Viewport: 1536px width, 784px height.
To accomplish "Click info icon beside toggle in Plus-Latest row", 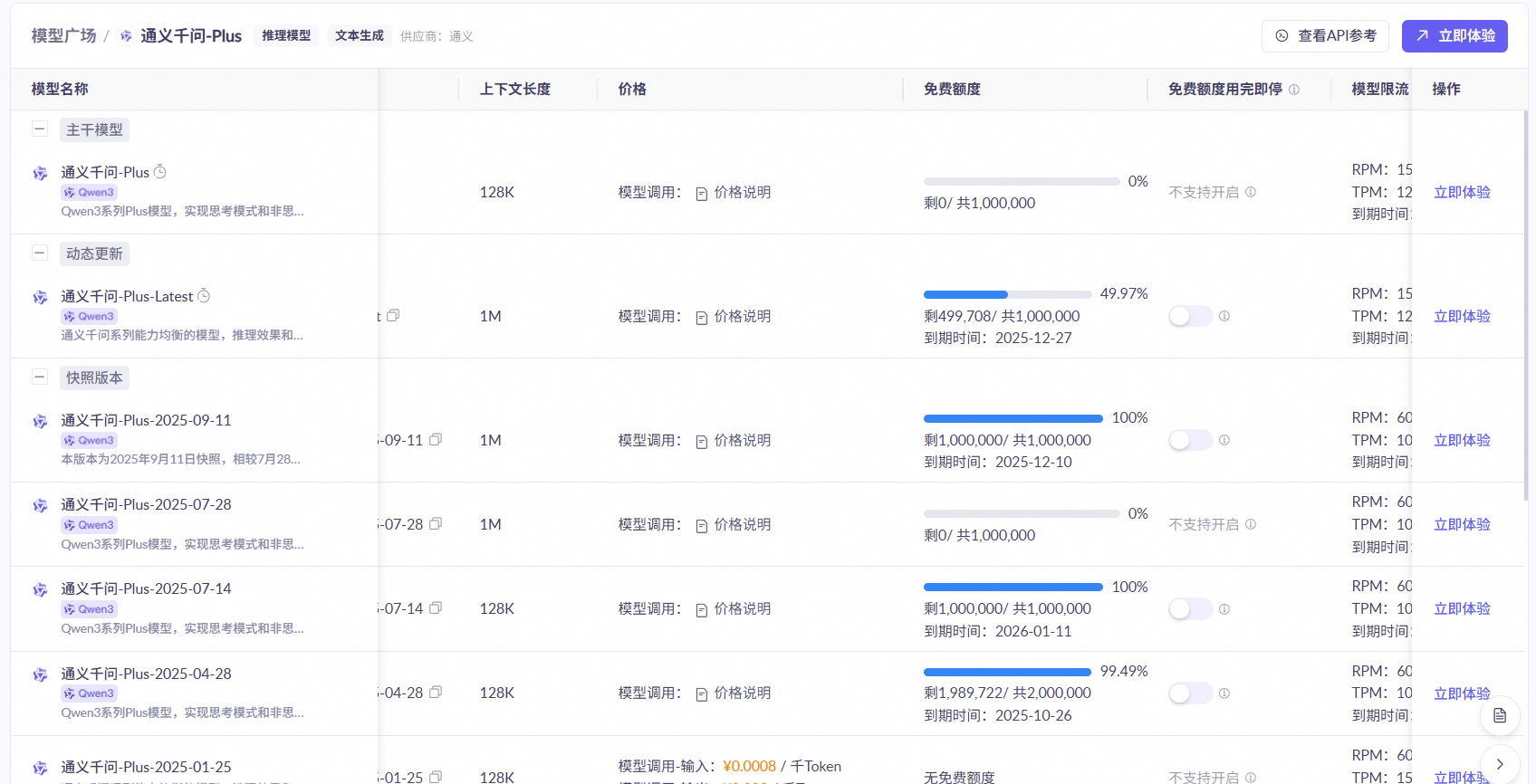I will [x=1224, y=316].
